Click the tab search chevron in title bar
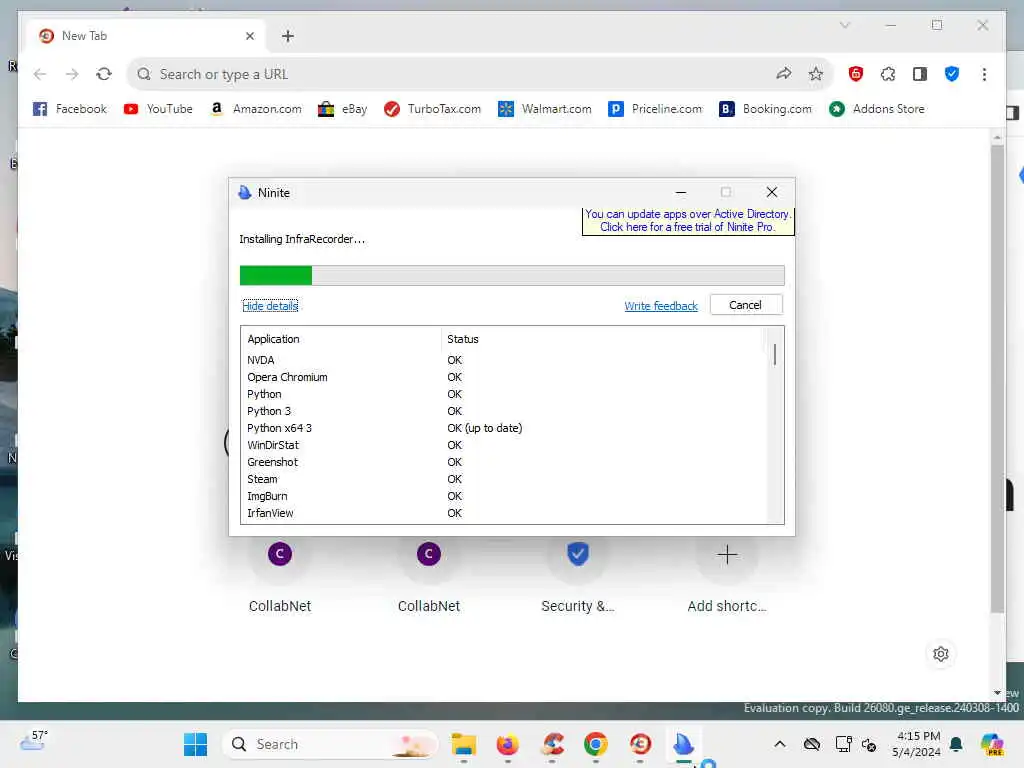 point(845,25)
